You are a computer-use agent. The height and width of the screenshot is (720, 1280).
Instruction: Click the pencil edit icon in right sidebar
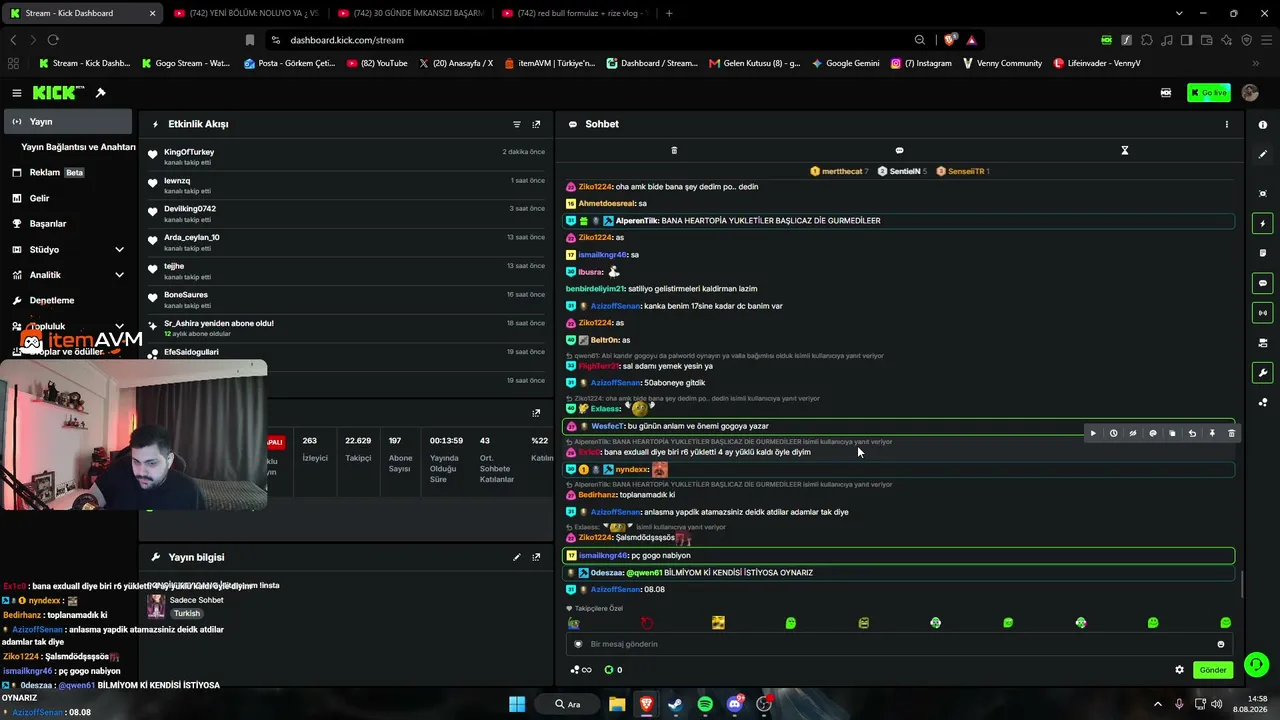[1263, 155]
